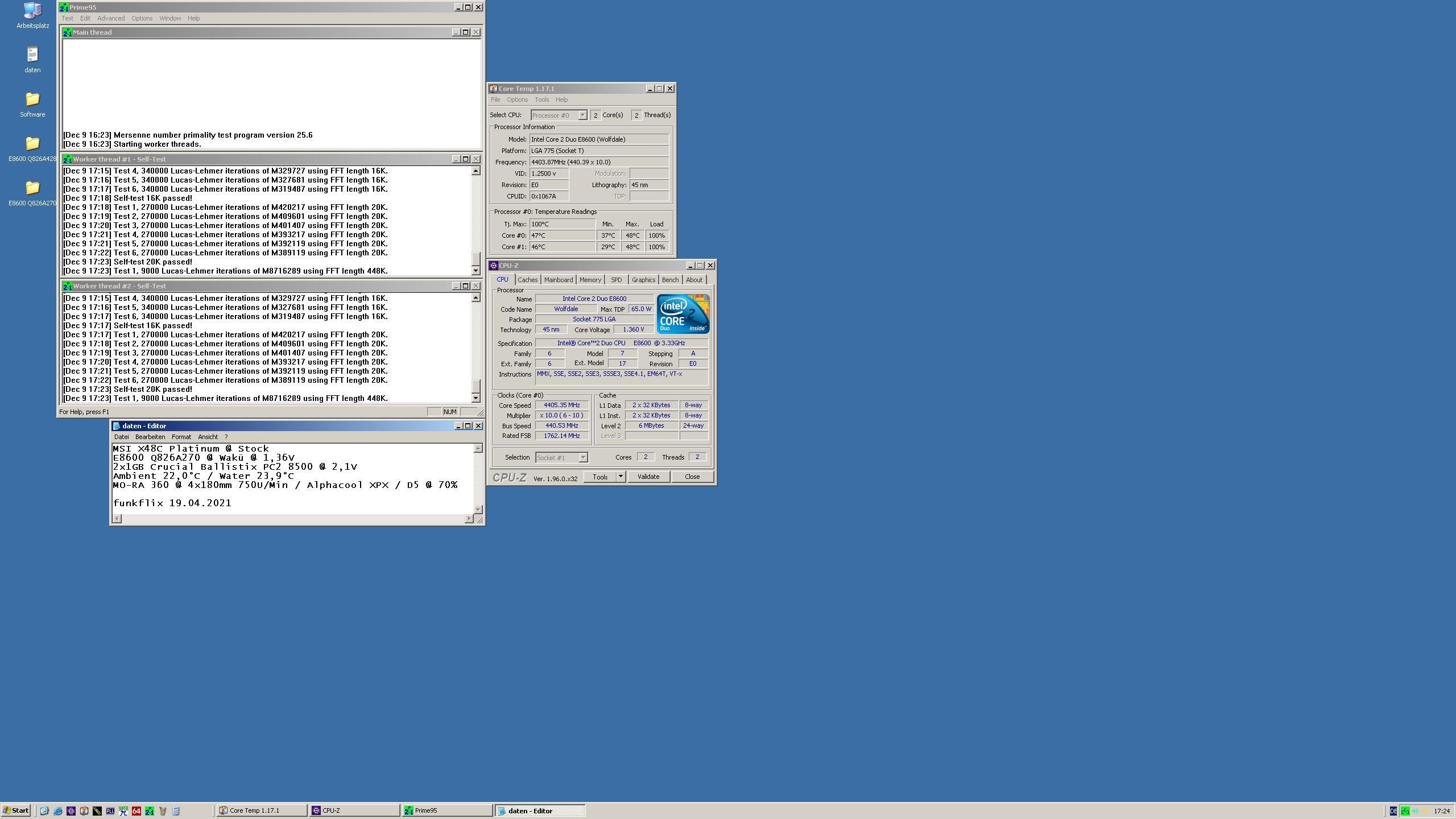Switch to the About tab in CPU-Z
Image resolution: width=1456 pixels, height=819 pixels.
click(x=694, y=280)
